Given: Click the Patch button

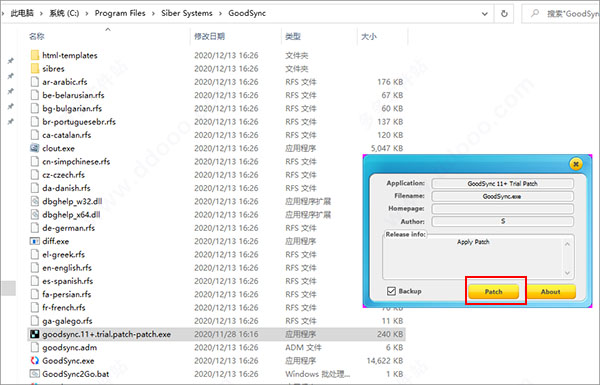Looking at the screenshot, I should (494, 292).
